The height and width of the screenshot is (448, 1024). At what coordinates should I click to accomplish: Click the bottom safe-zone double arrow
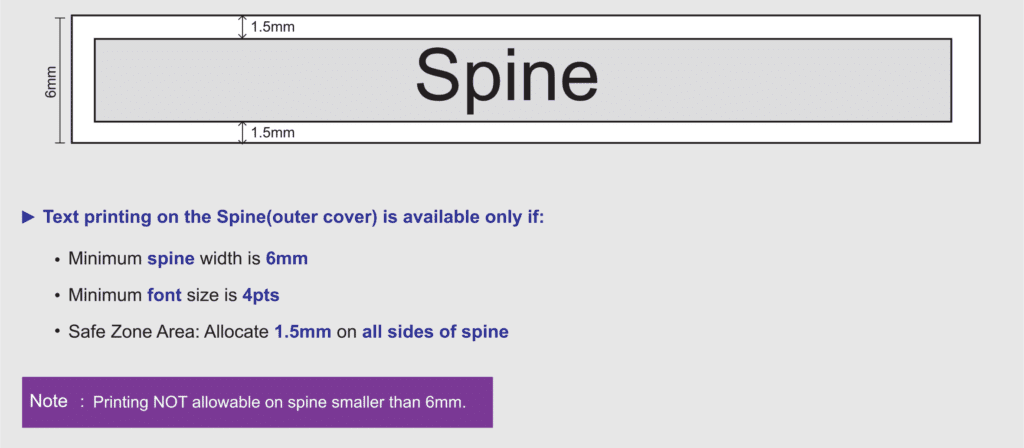coord(242,132)
